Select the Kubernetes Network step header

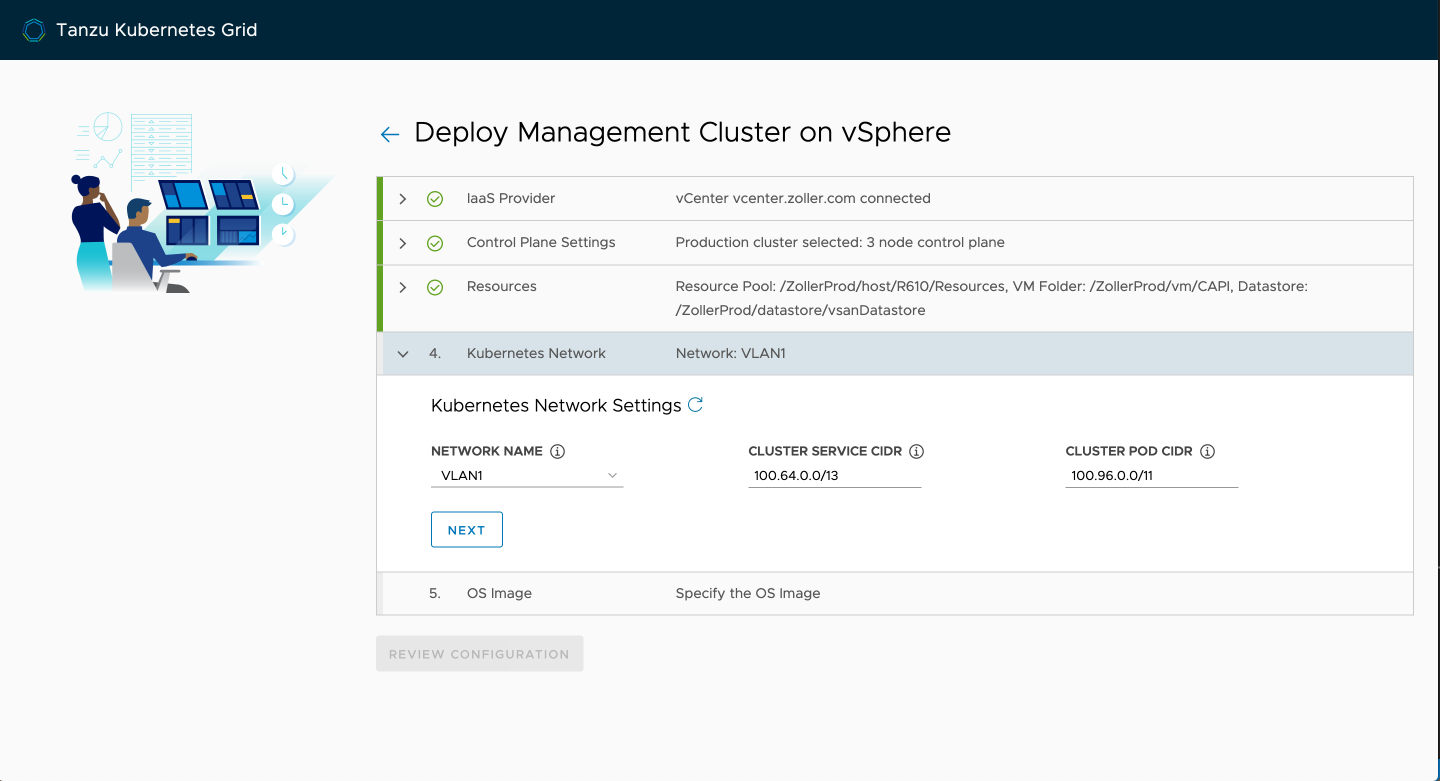click(x=536, y=353)
